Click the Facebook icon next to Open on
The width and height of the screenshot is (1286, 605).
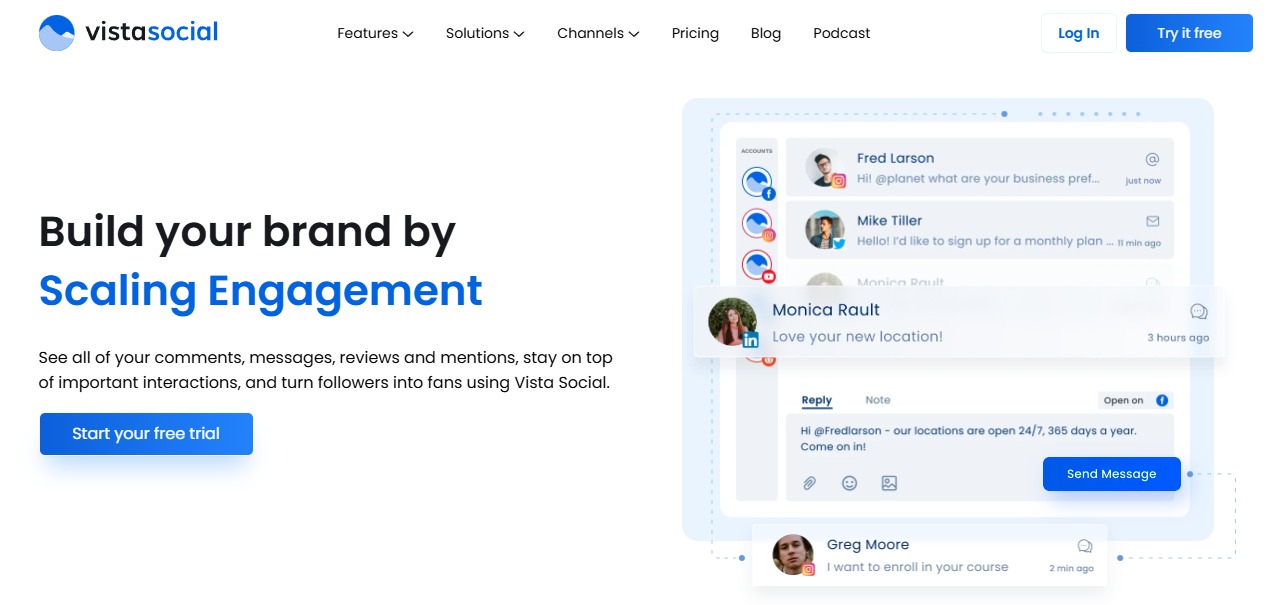tap(1162, 400)
